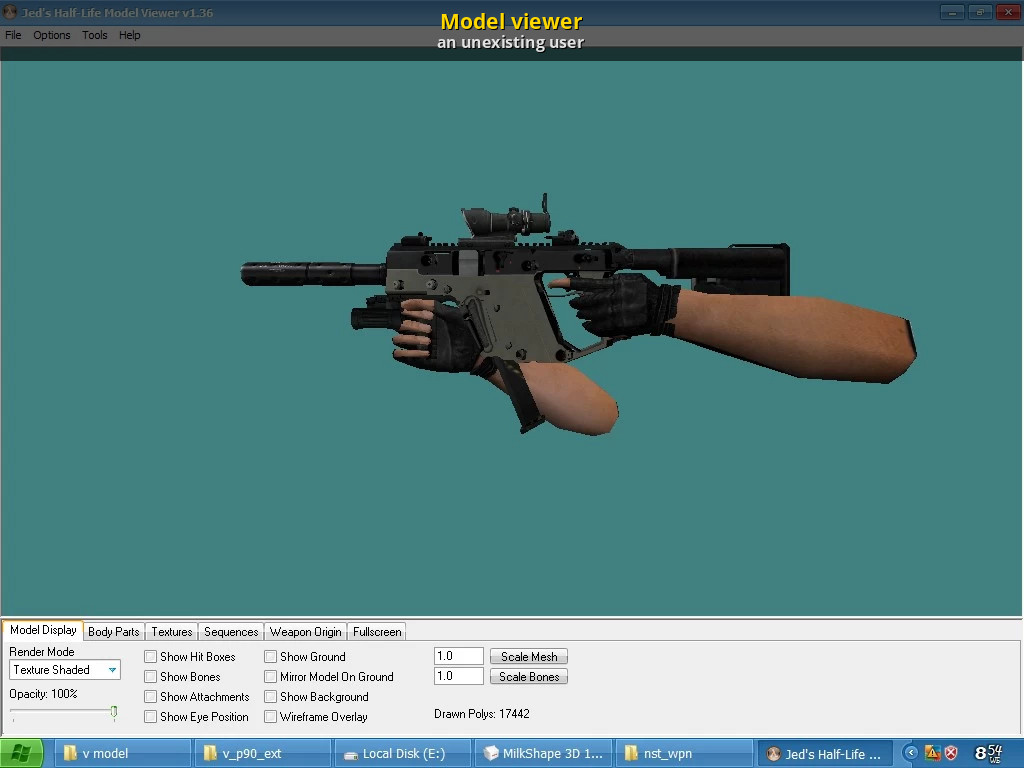
Task: Click the Opacity slider handle
Action: click(x=113, y=712)
